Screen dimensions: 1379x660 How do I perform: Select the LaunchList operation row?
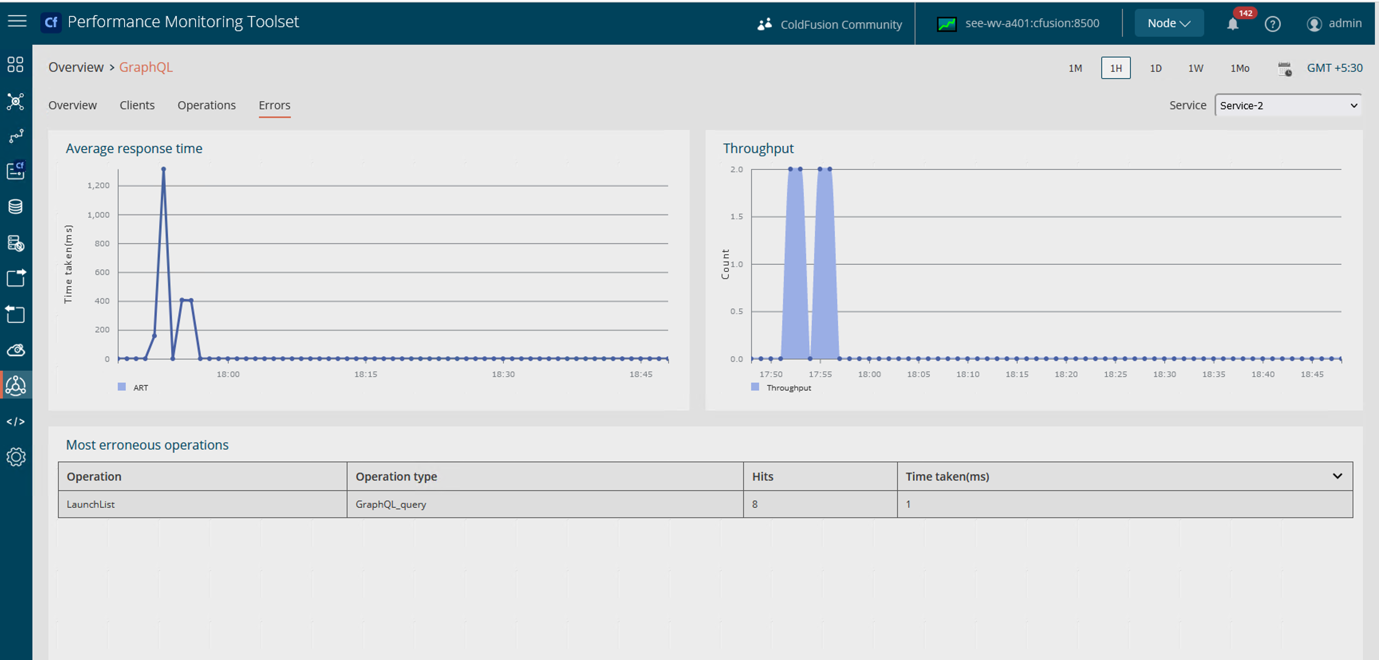coord(91,504)
